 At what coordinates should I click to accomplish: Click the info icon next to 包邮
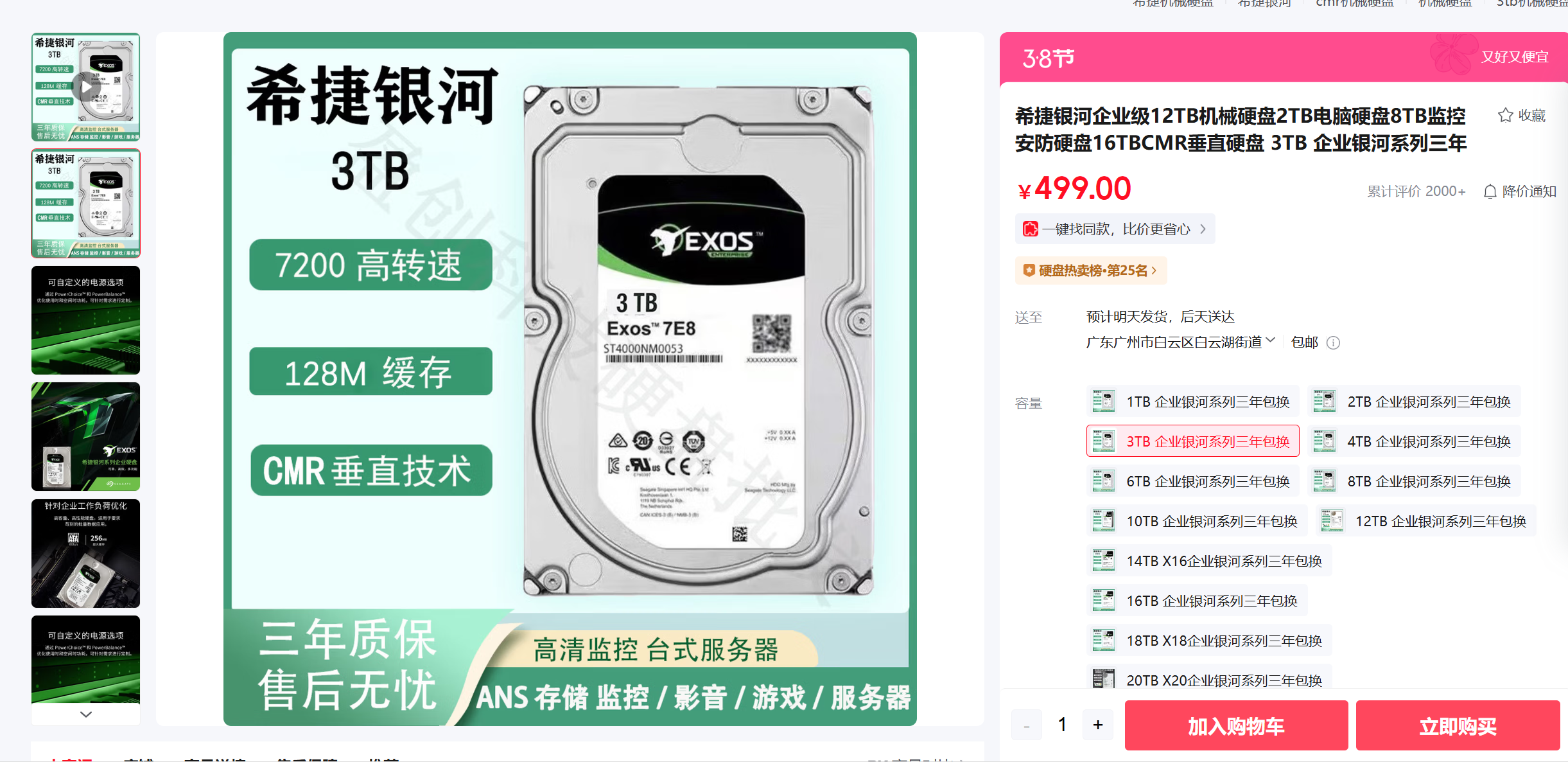[1334, 343]
